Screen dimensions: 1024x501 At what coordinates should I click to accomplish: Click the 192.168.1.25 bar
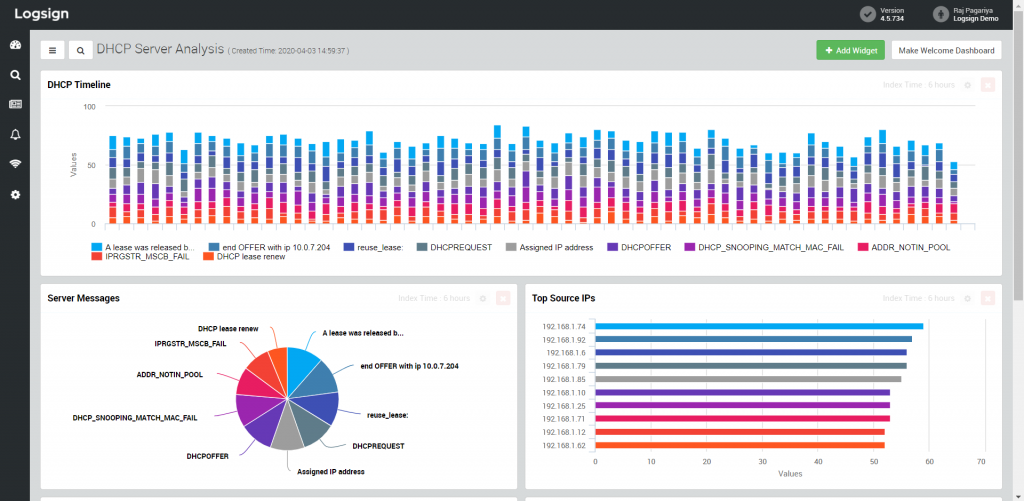(743, 406)
